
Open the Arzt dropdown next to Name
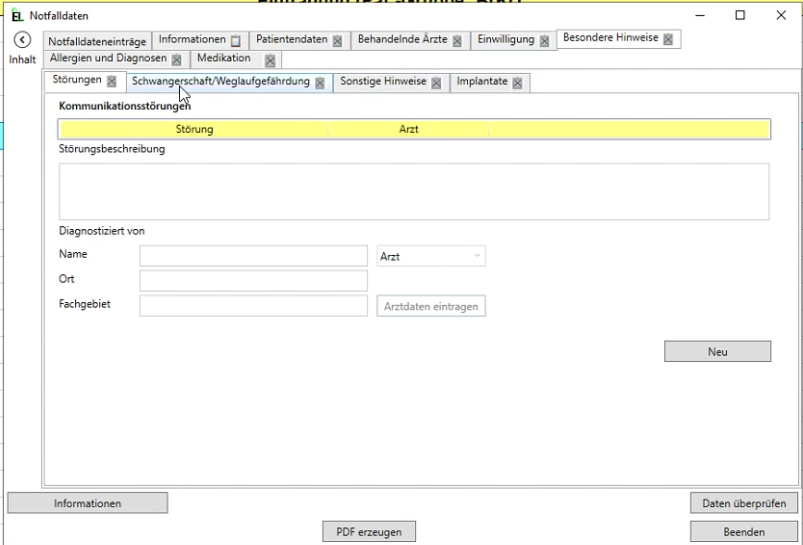click(x=431, y=256)
